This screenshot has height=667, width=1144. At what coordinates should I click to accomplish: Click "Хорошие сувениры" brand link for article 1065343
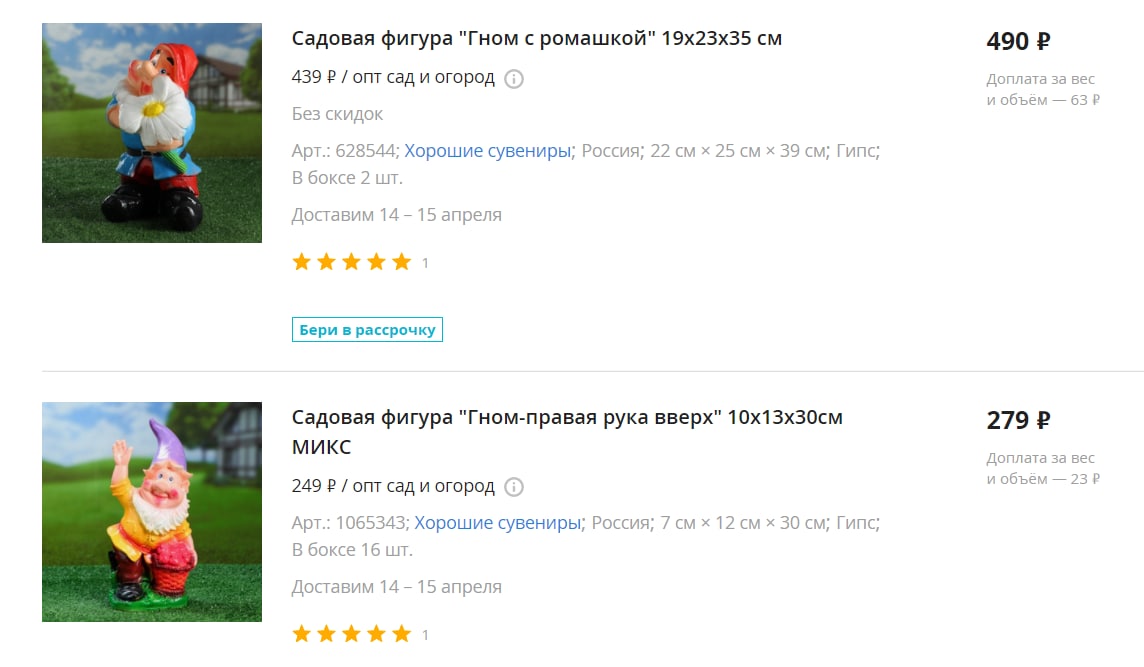click(498, 523)
